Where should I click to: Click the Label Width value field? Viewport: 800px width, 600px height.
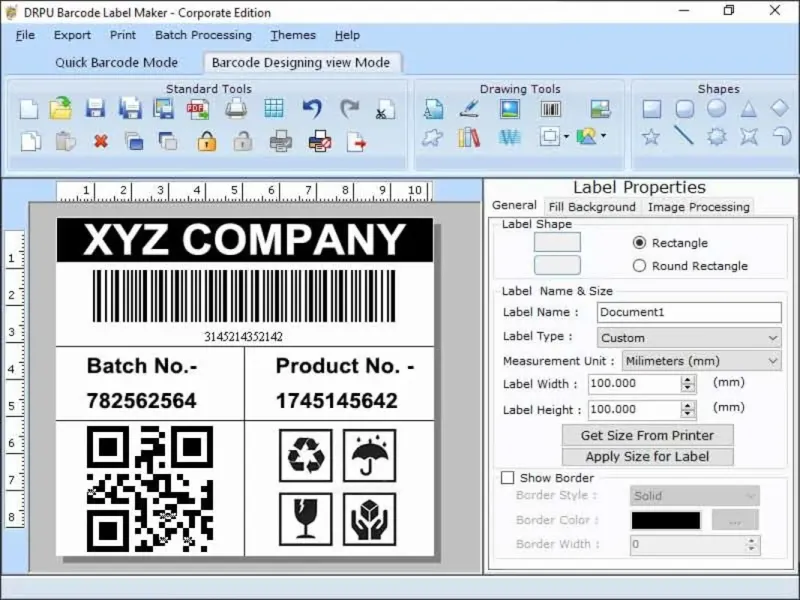[x=634, y=384]
